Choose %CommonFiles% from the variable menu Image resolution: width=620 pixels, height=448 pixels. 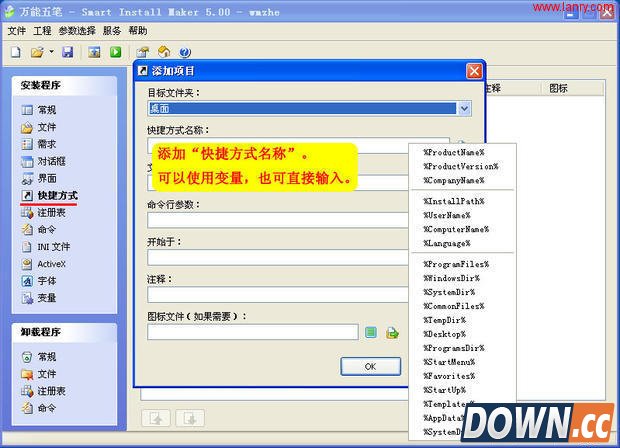pos(454,306)
